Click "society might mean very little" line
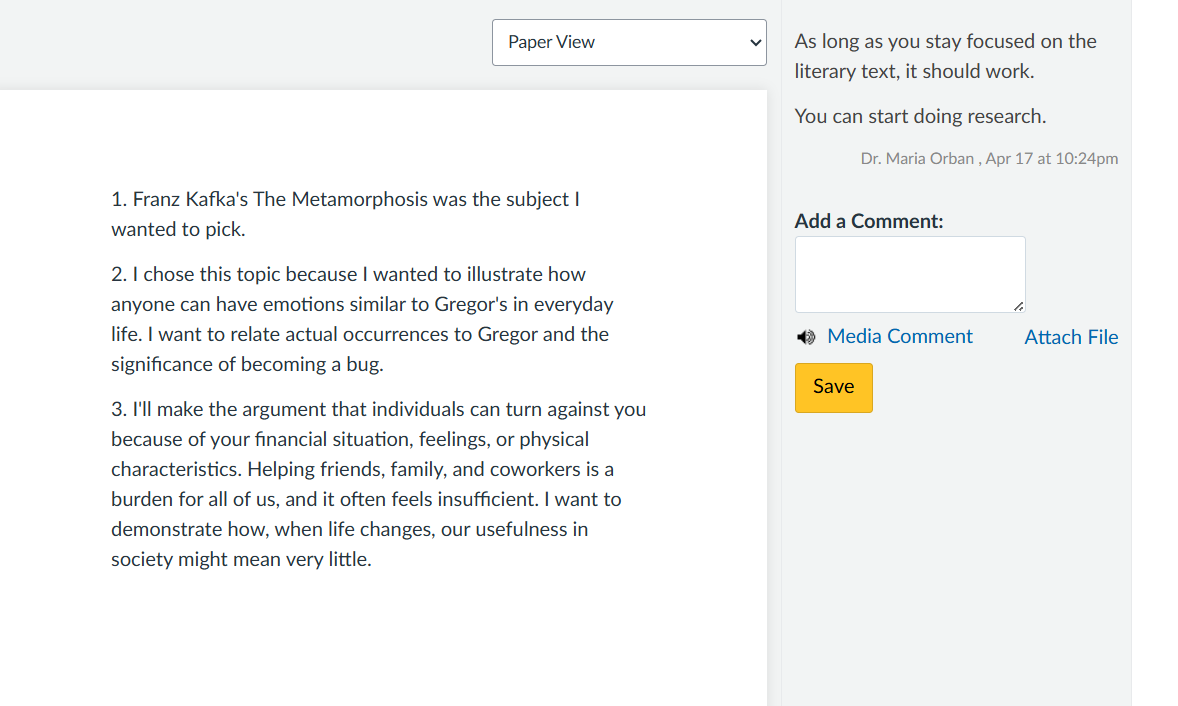The height and width of the screenshot is (706, 1178). pyautogui.click(x=241, y=560)
